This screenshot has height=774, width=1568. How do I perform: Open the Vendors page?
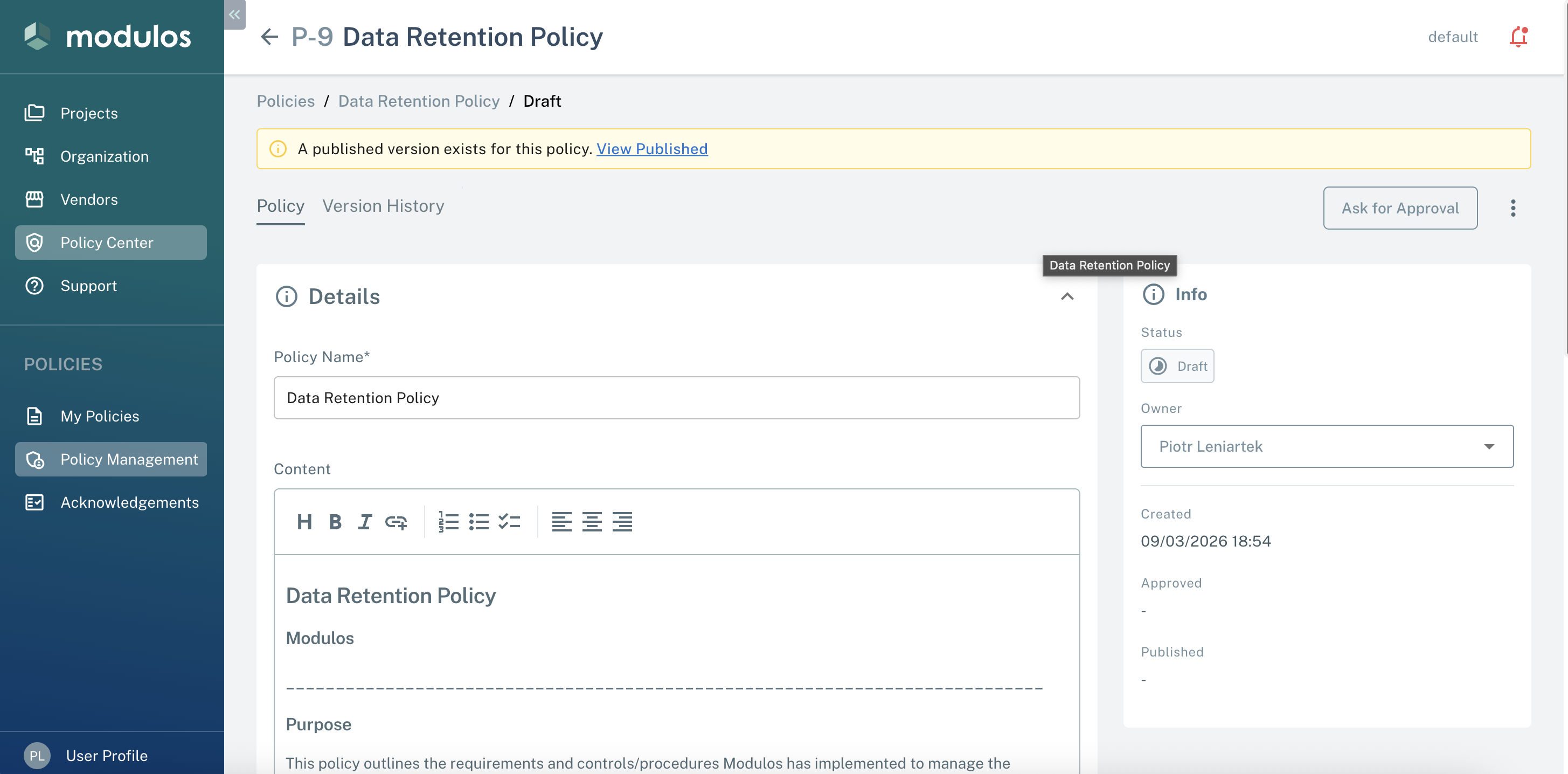pyautogui.click(x=89, y=199)
